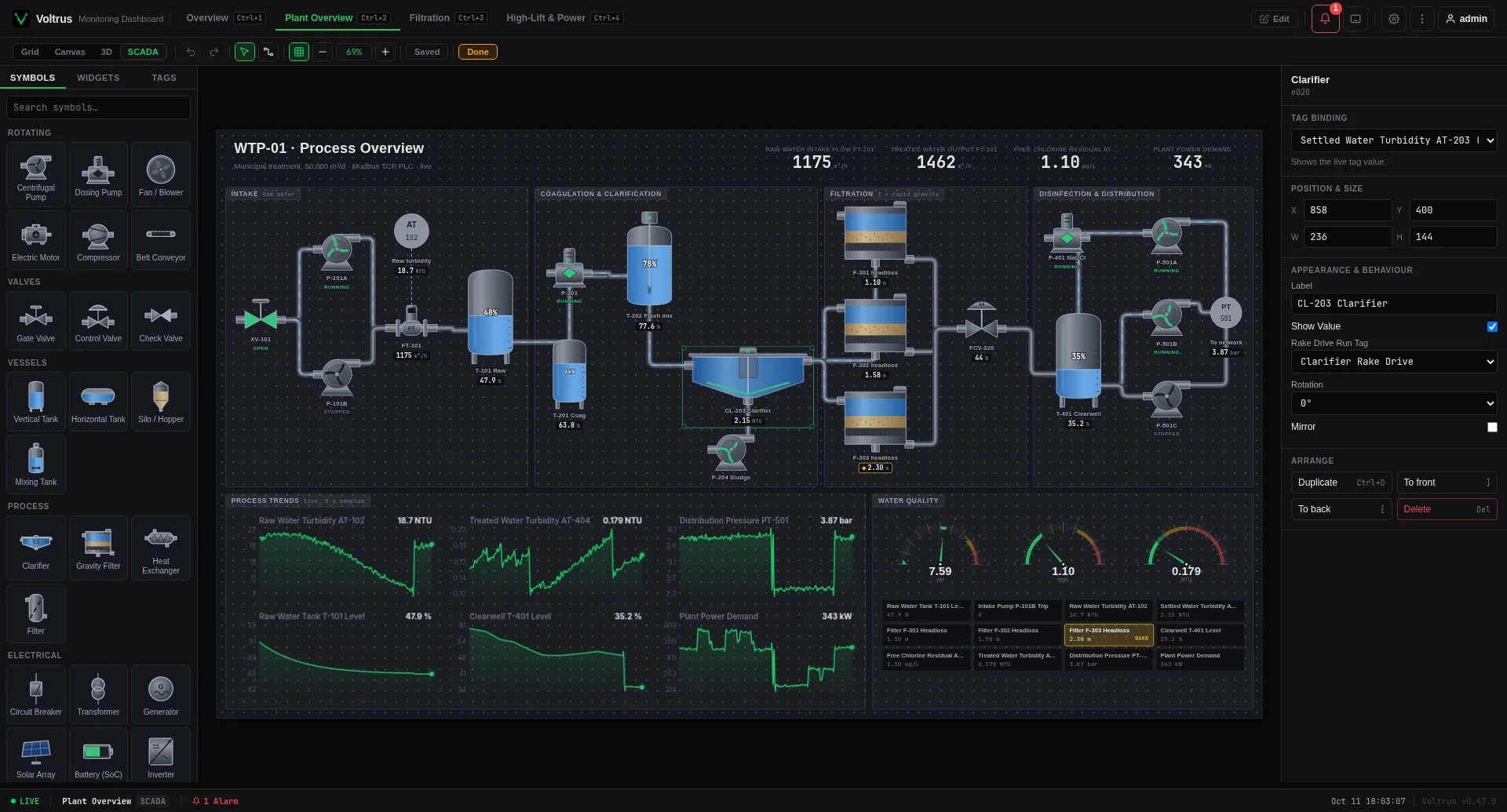Select the Fan / Blower symbol

pos(161,174)
